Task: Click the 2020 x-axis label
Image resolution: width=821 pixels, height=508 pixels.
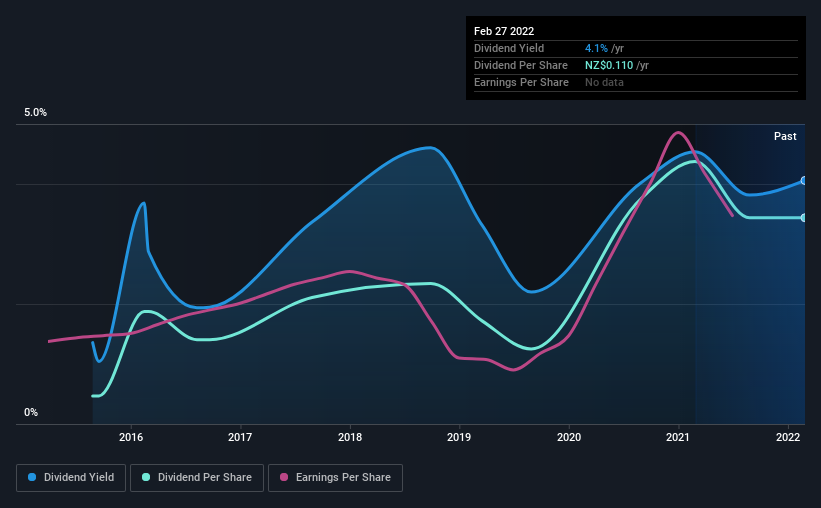Action: point(569,437)
